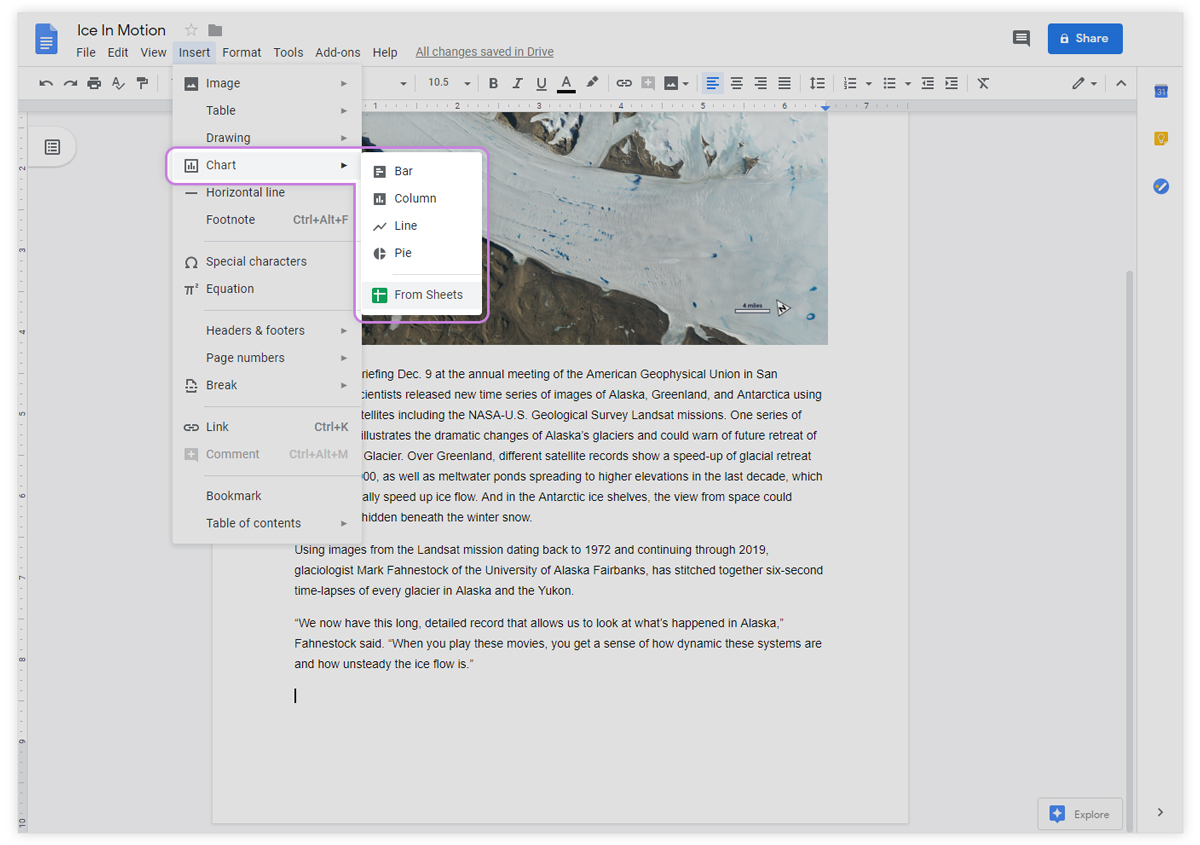This screenshot has height=845, width=1200.
Task: Click the Explore button
Action: pos(1080,814)
